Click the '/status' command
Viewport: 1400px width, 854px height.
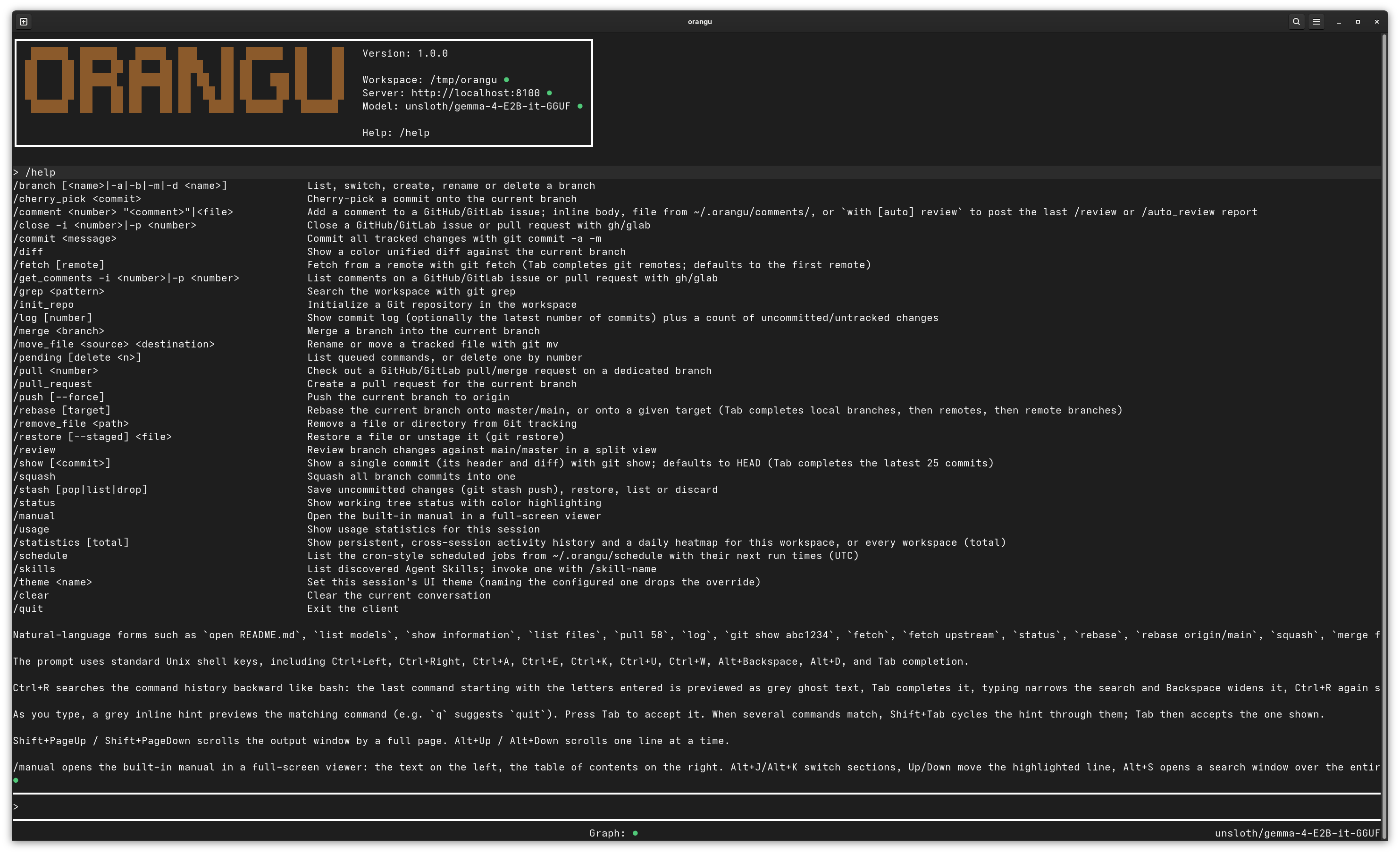point(34,503)
